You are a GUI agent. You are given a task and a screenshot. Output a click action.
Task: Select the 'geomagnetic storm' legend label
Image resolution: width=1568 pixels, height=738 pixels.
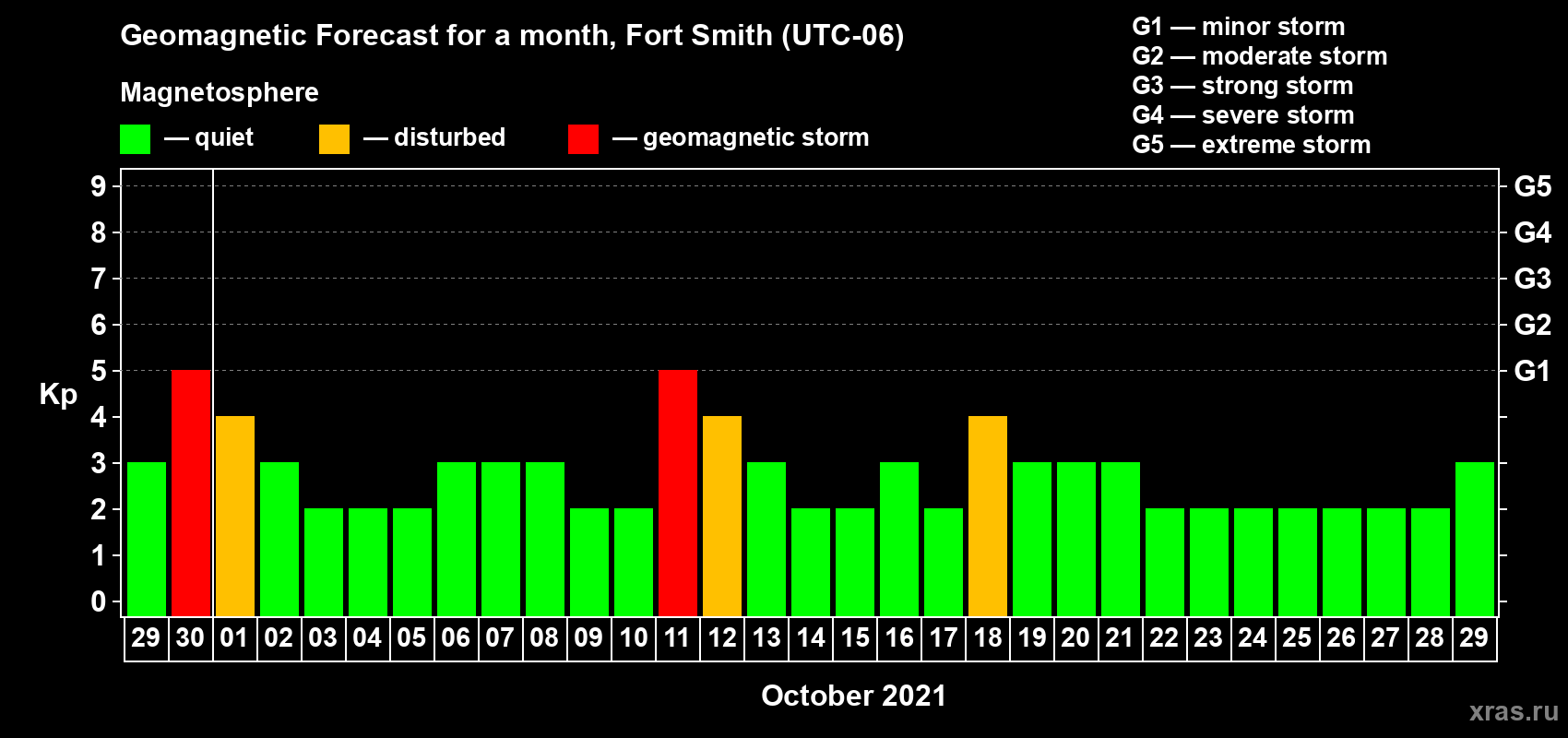(755, 137)
